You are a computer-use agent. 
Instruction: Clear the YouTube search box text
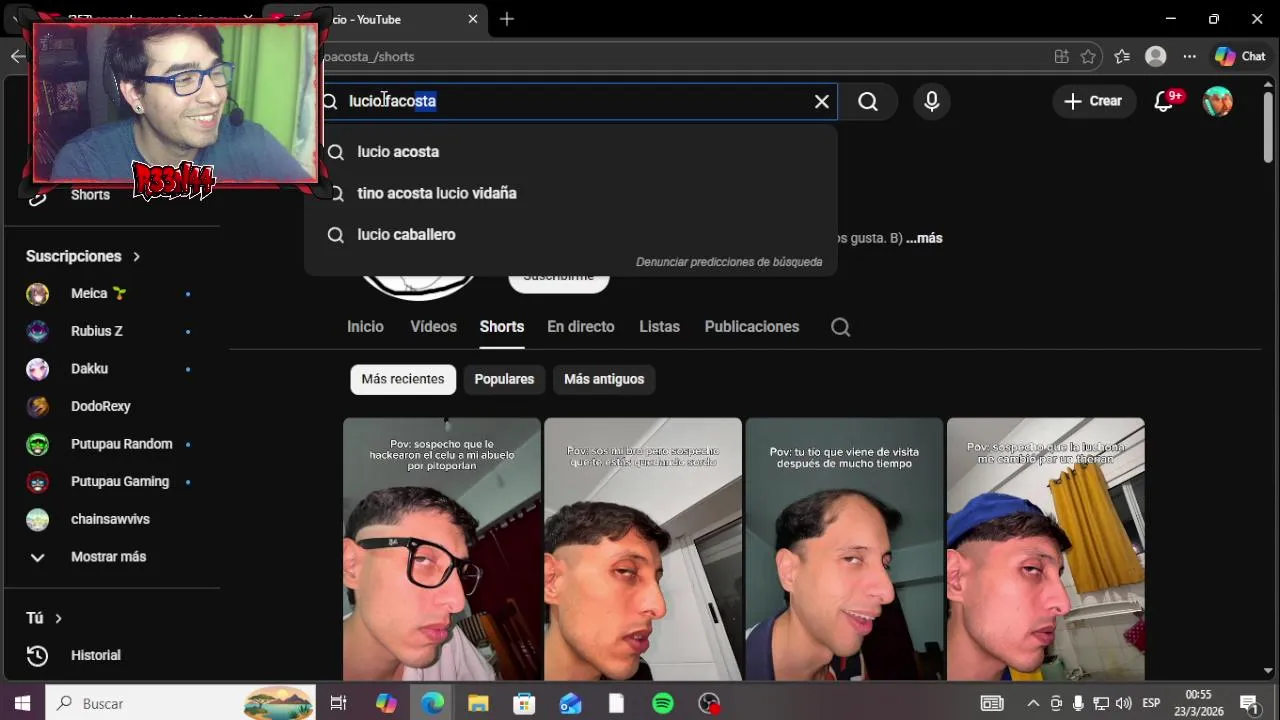point(822,101)
